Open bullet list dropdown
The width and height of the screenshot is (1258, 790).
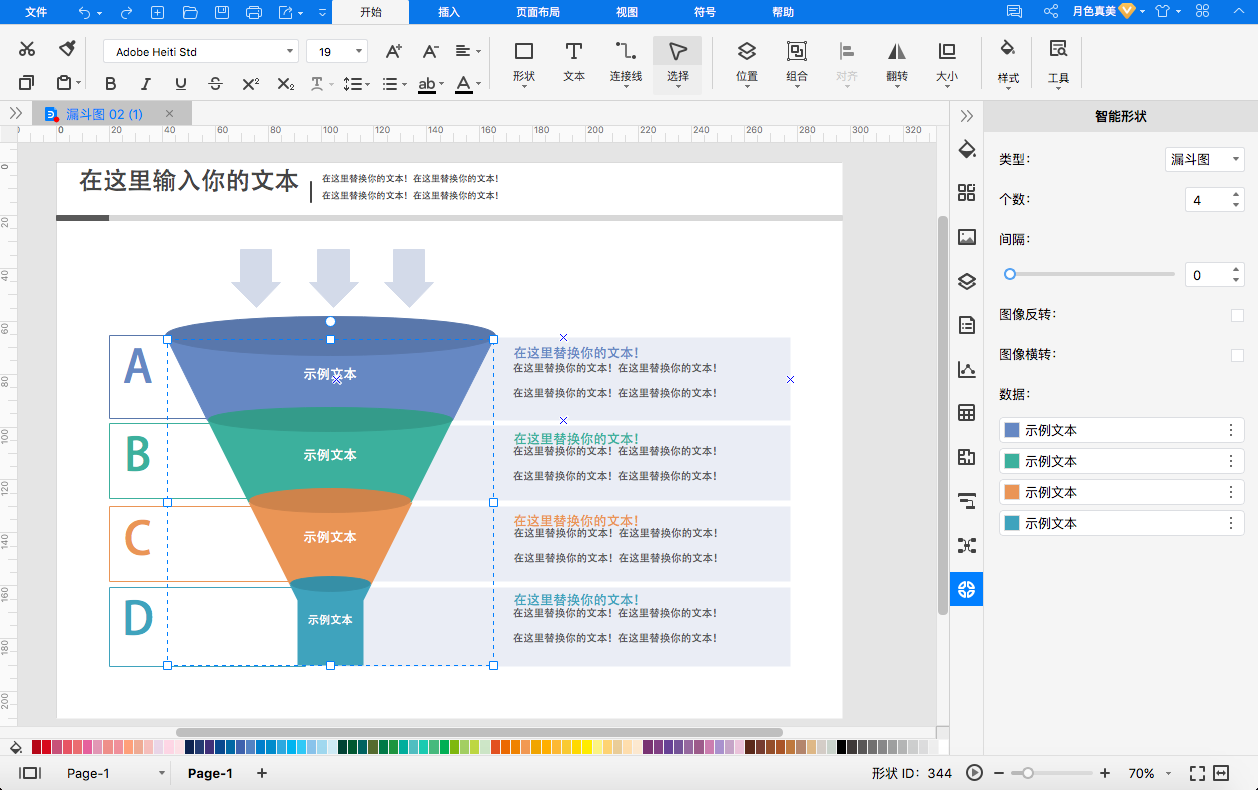pyautogui.click(x=394, y=84)
